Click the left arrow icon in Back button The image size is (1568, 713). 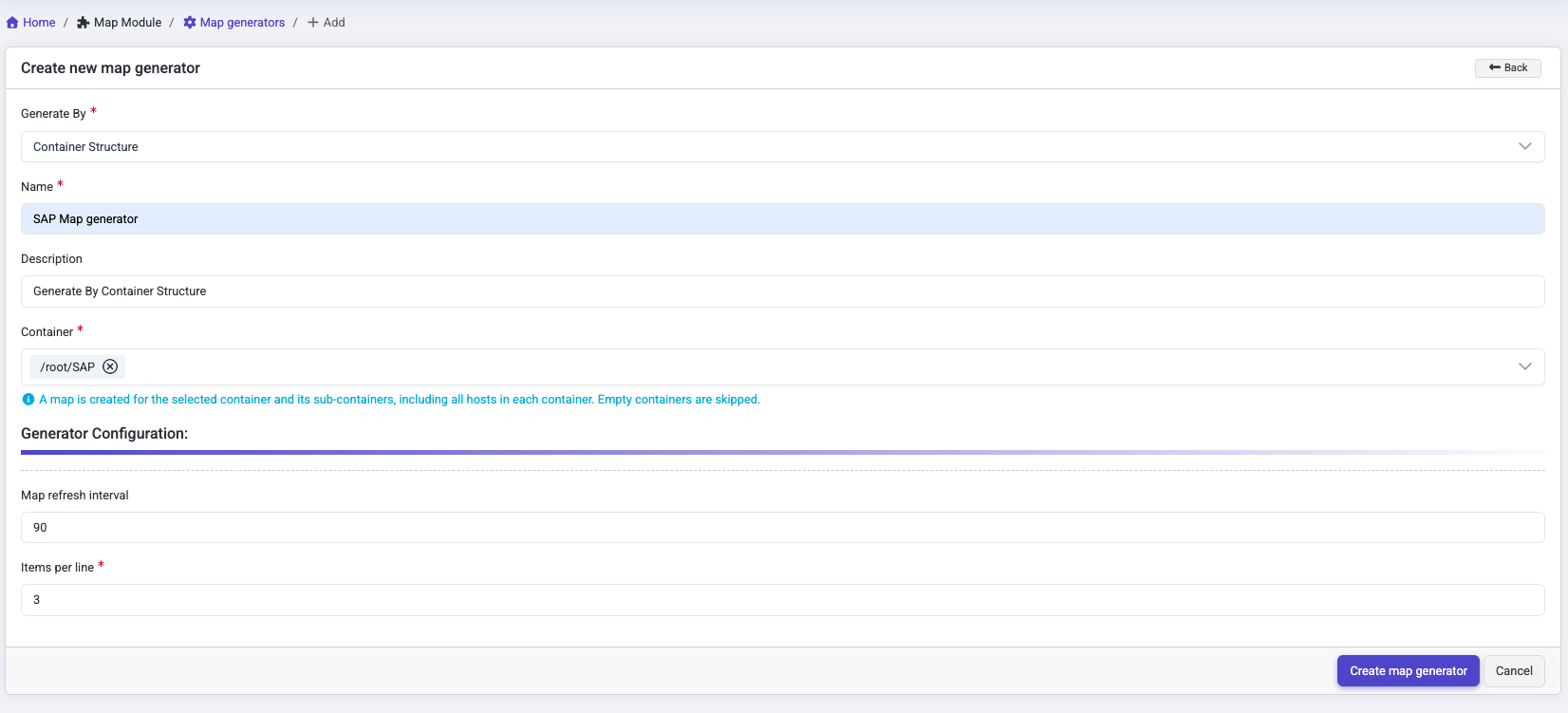click(x=1494, y=68)
